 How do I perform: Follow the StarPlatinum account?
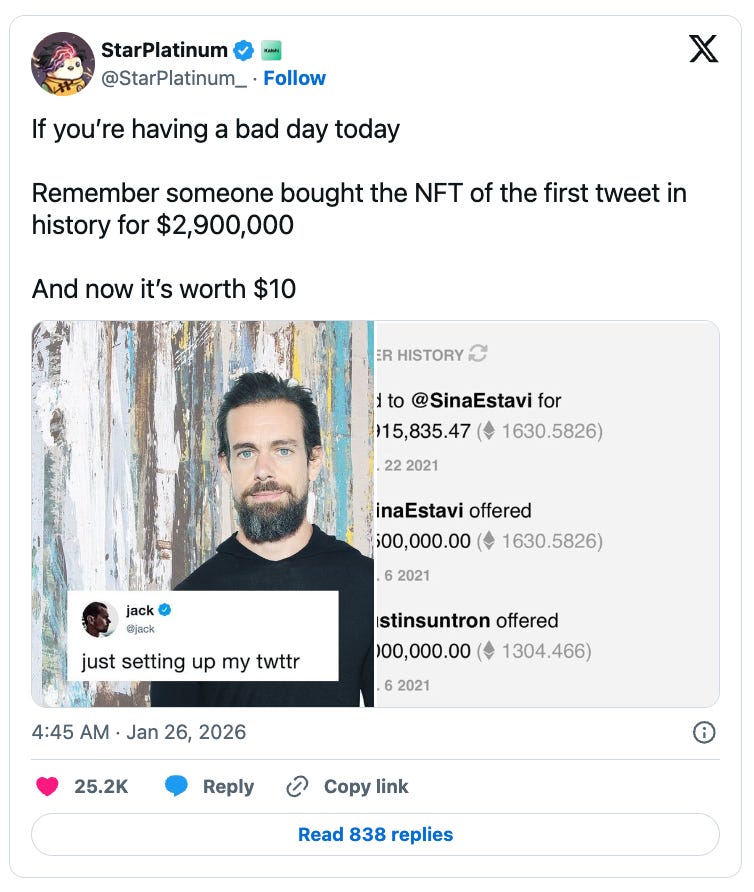[294, 78]
